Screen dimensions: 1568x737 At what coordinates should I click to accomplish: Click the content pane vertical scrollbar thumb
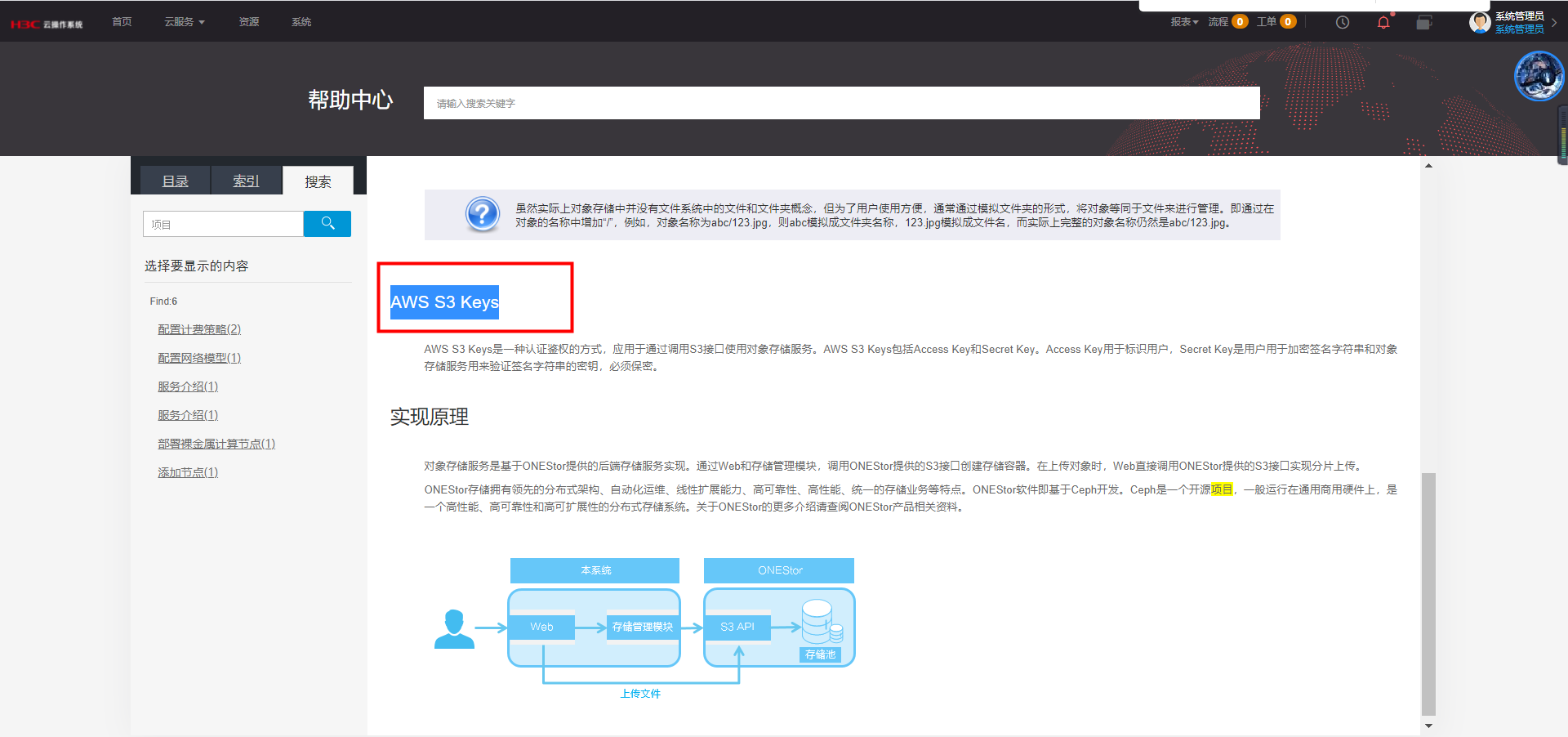click(x=1428, y=594)
